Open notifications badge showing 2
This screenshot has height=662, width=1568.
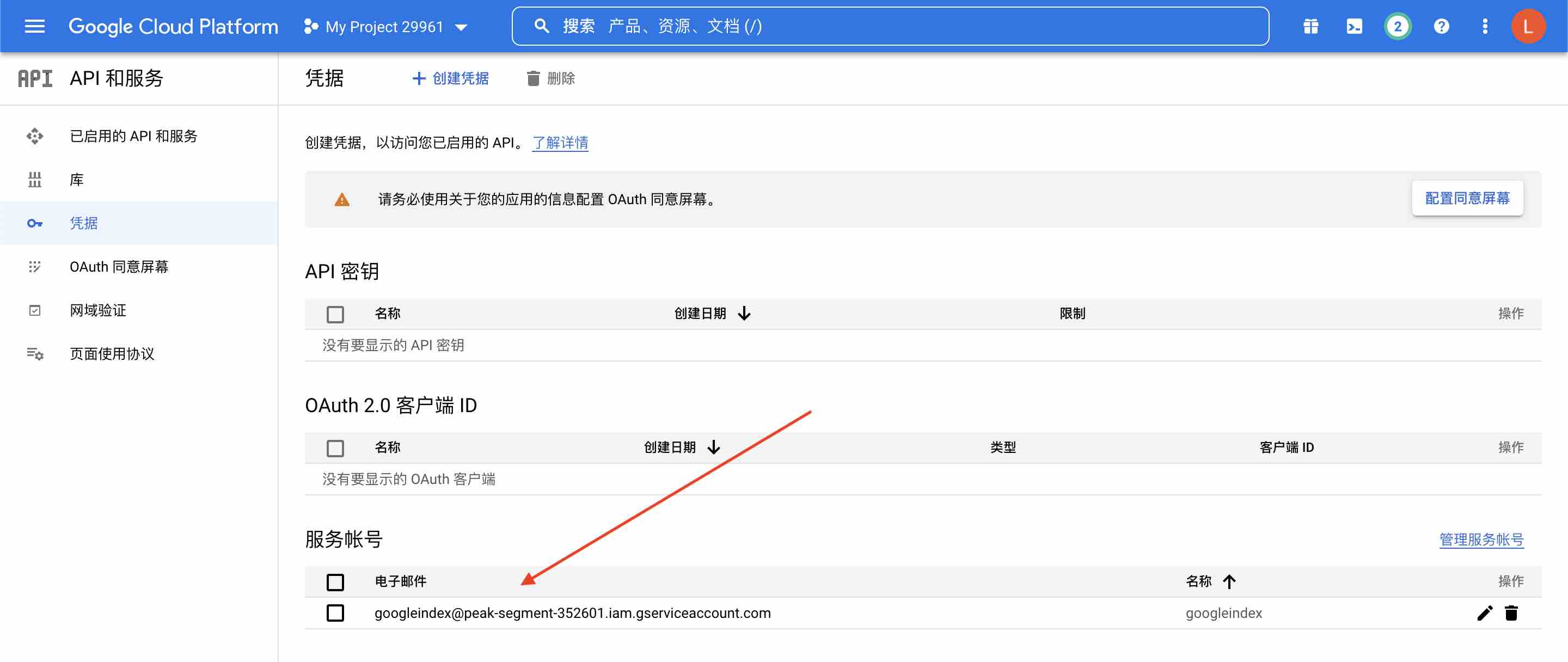click(1397, 26)
